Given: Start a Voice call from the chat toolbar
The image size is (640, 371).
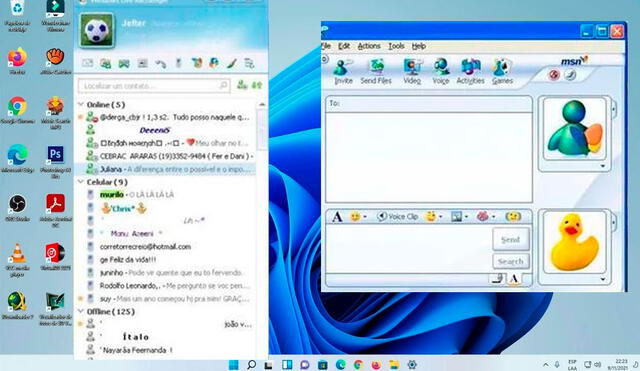Looking at the screenshot, I should click(x=440, y=71).
